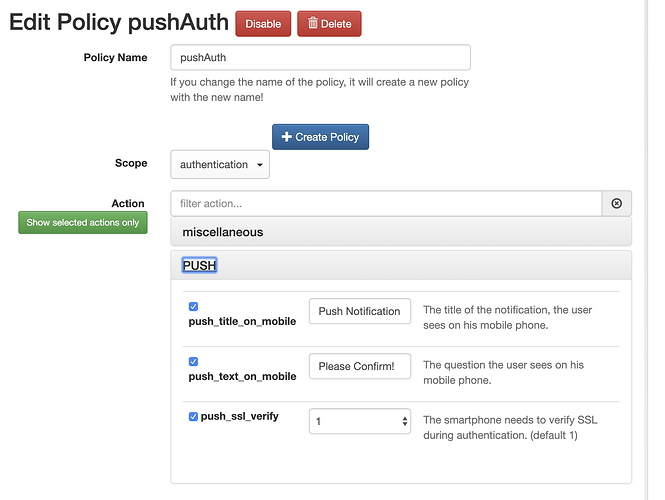Click Show selected actions only button
The image size is (665, 500).
(x=83, y=223)
